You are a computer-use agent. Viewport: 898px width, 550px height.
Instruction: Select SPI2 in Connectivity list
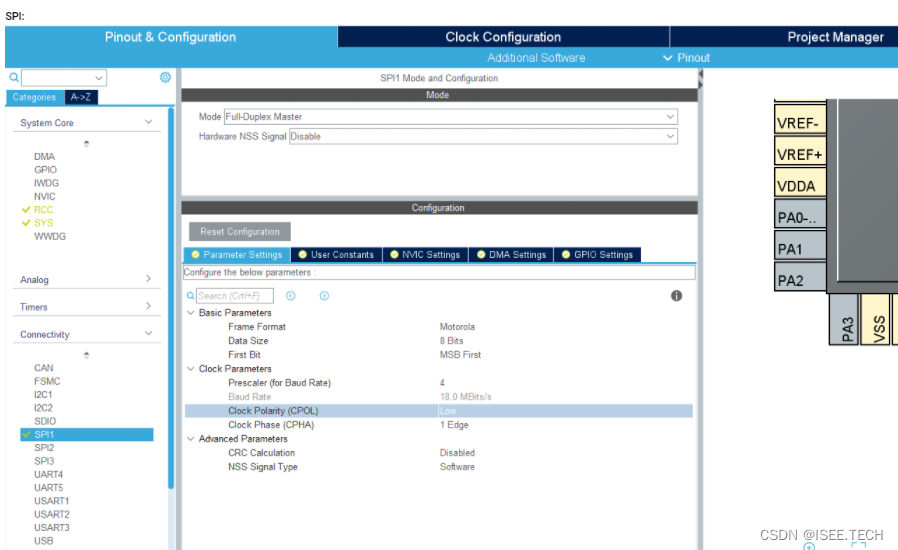click(44, 447)
